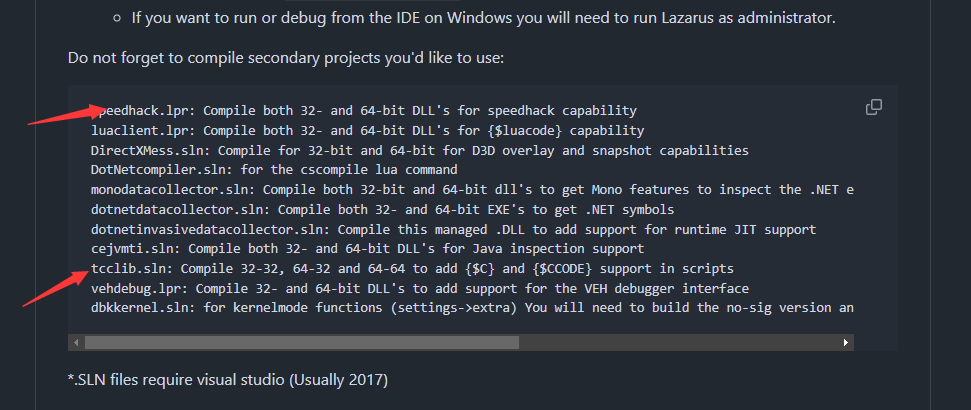Click the tcclib.sln line
971x410 pixels.
412,269
